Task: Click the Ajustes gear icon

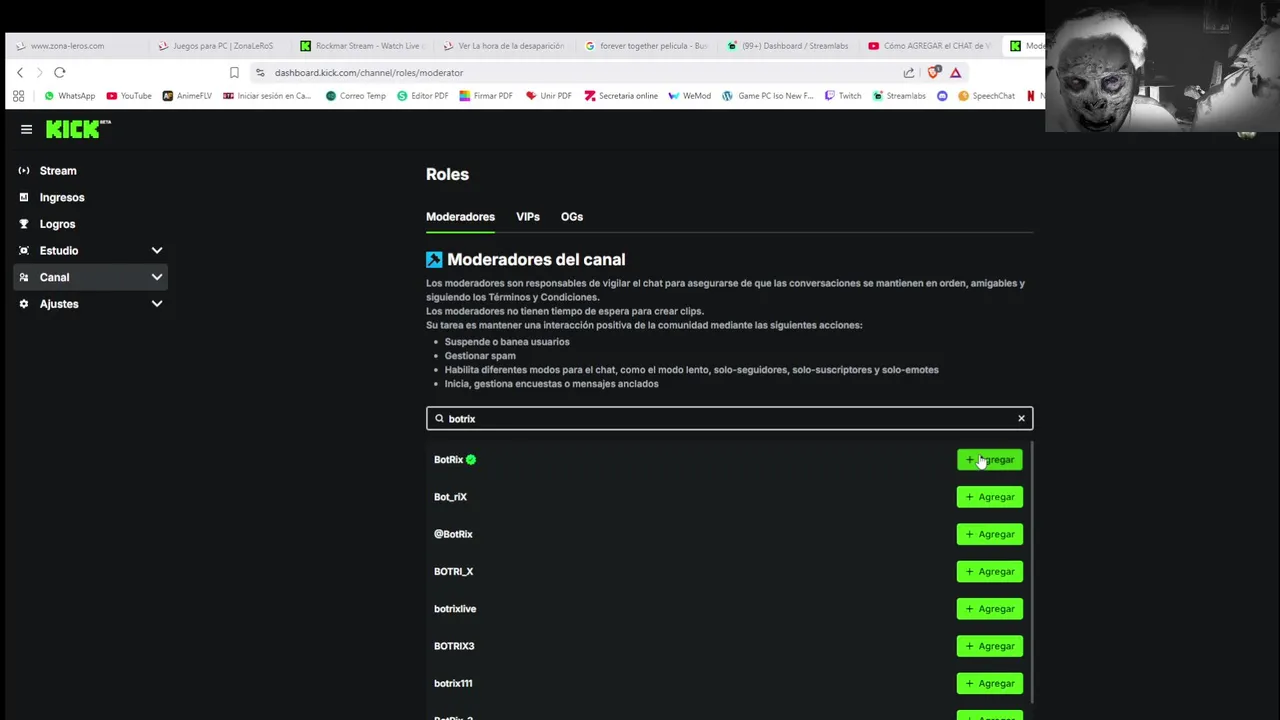Action: pyautogui.click(x=24, y=304)
